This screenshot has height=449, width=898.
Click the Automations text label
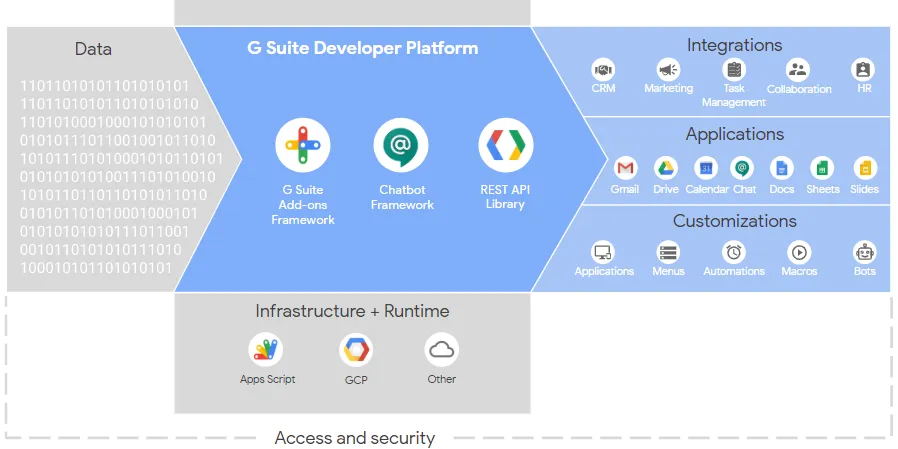734,271
